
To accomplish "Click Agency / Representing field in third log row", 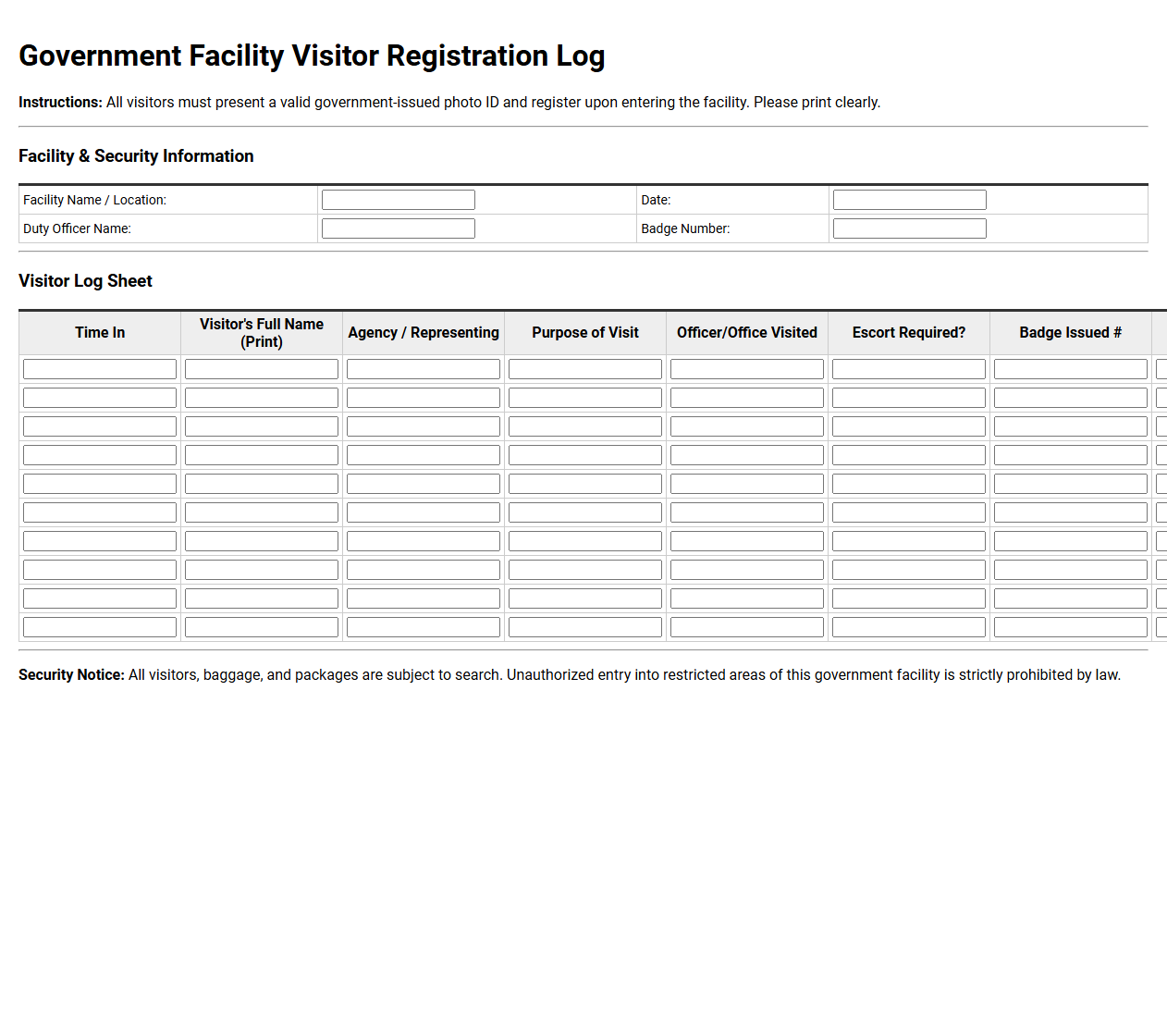I will point(424,426).
